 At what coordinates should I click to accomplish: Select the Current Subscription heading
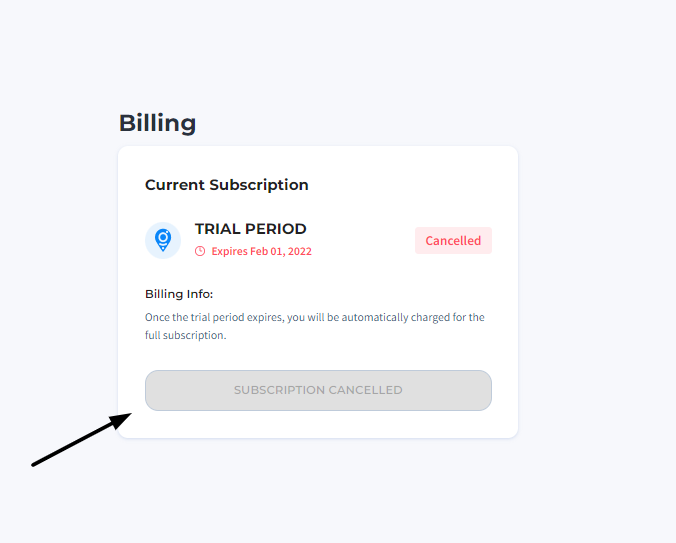(226, 185)
